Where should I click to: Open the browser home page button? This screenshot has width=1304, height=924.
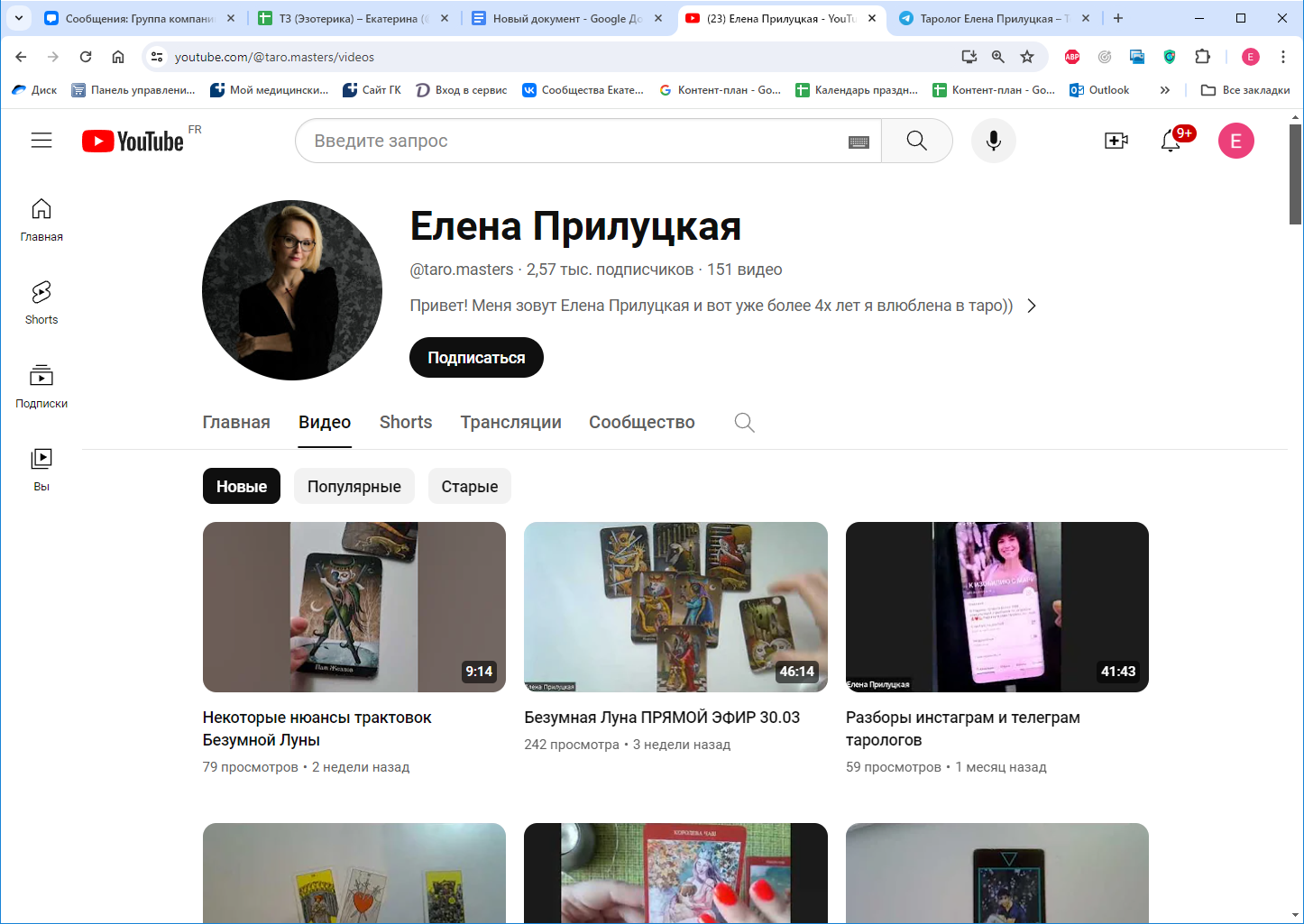click(x=118, y=57)
